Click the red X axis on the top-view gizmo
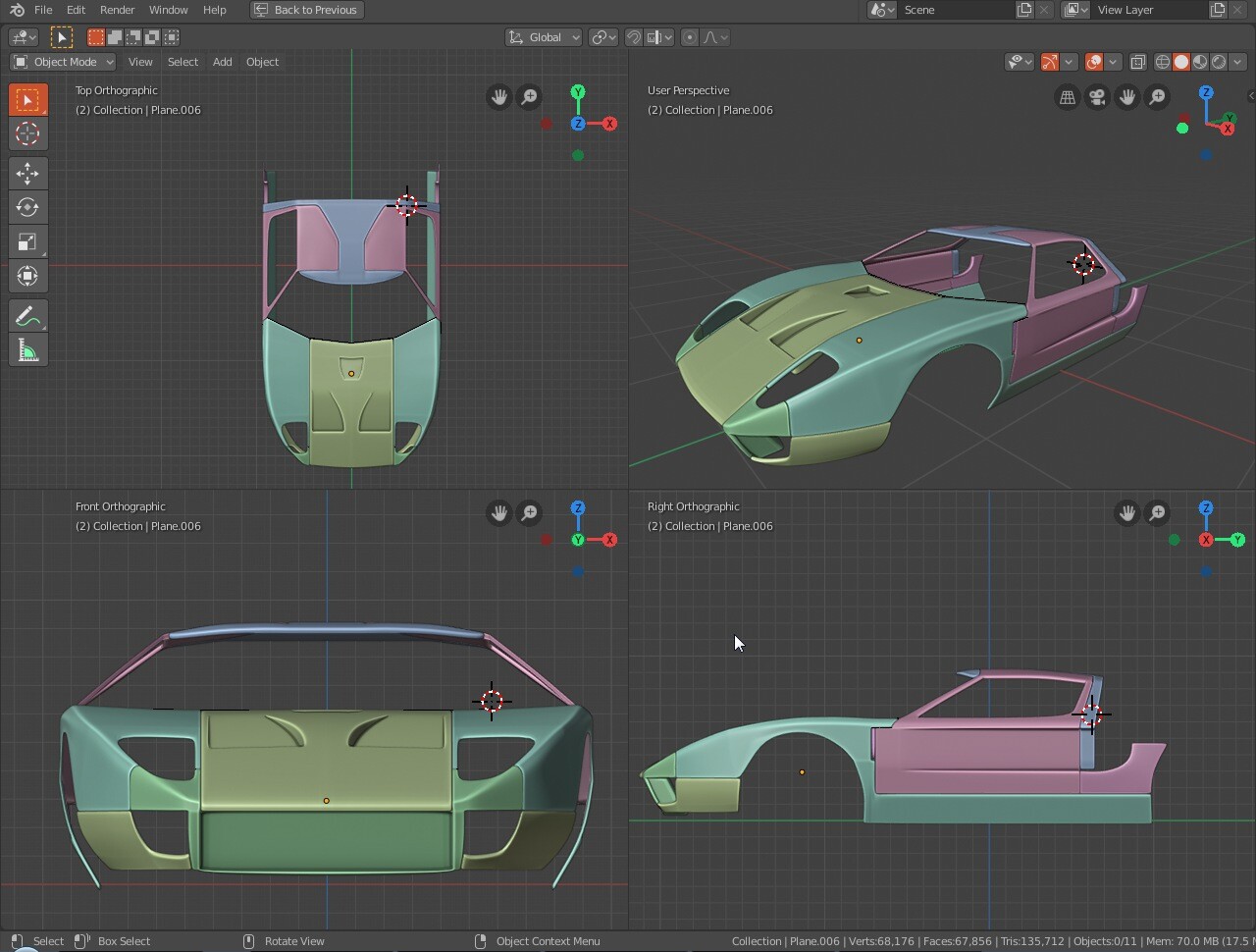Image resolution: width=1256 pixels, height=952 pixels. [609, 124]
